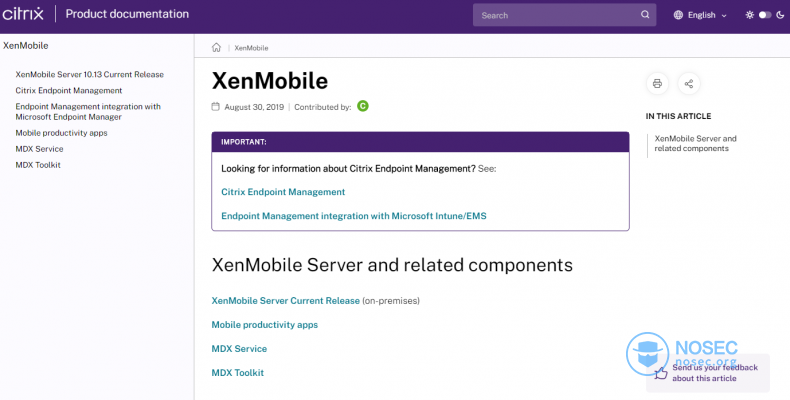Open Product documentation home link
790x400 pixels.
click(x=127, y=14)
